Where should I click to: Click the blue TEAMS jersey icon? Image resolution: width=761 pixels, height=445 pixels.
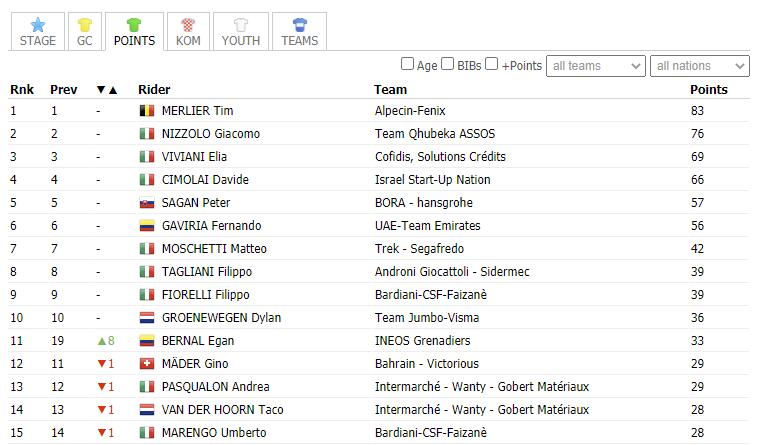(299, 24)
